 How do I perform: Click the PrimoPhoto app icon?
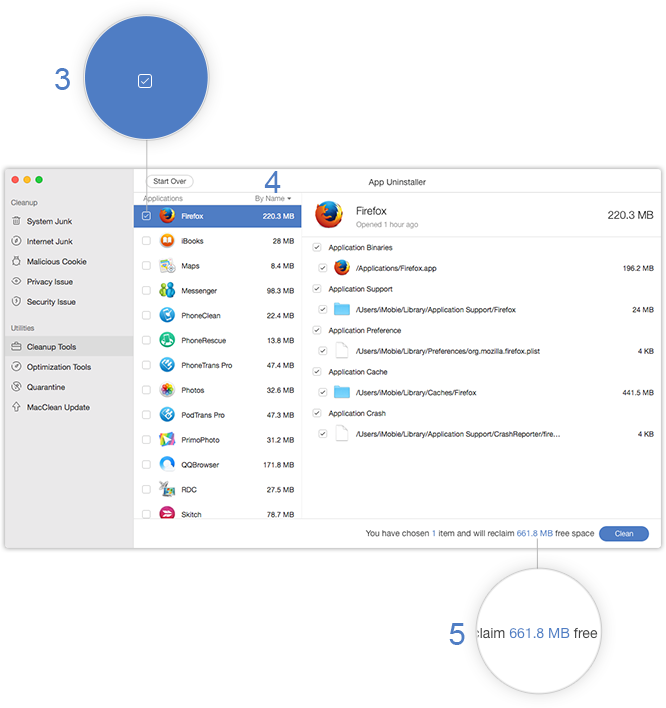pos(167,439)
